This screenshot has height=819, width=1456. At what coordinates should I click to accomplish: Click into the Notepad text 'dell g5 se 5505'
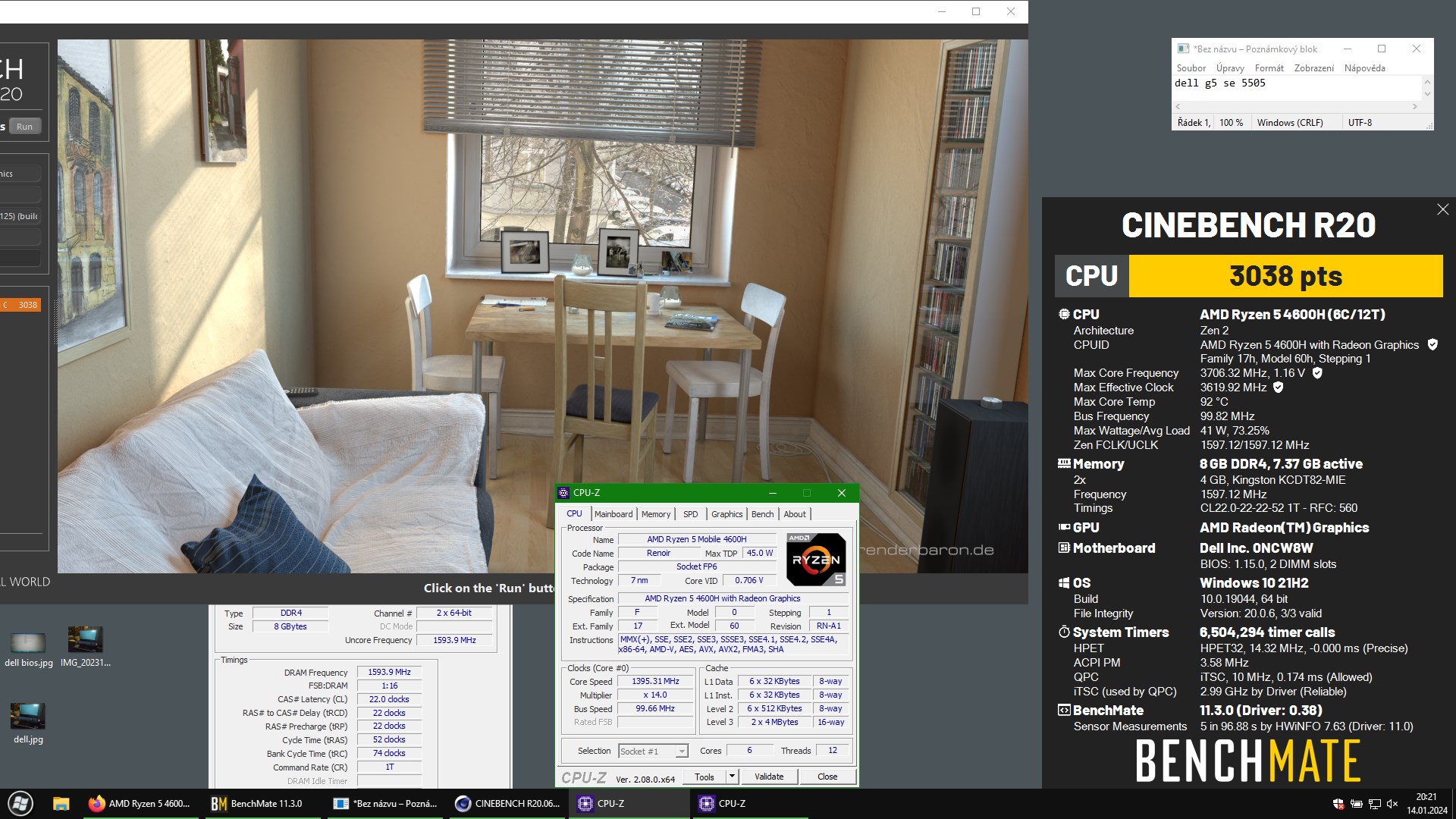pos(1219,83)
